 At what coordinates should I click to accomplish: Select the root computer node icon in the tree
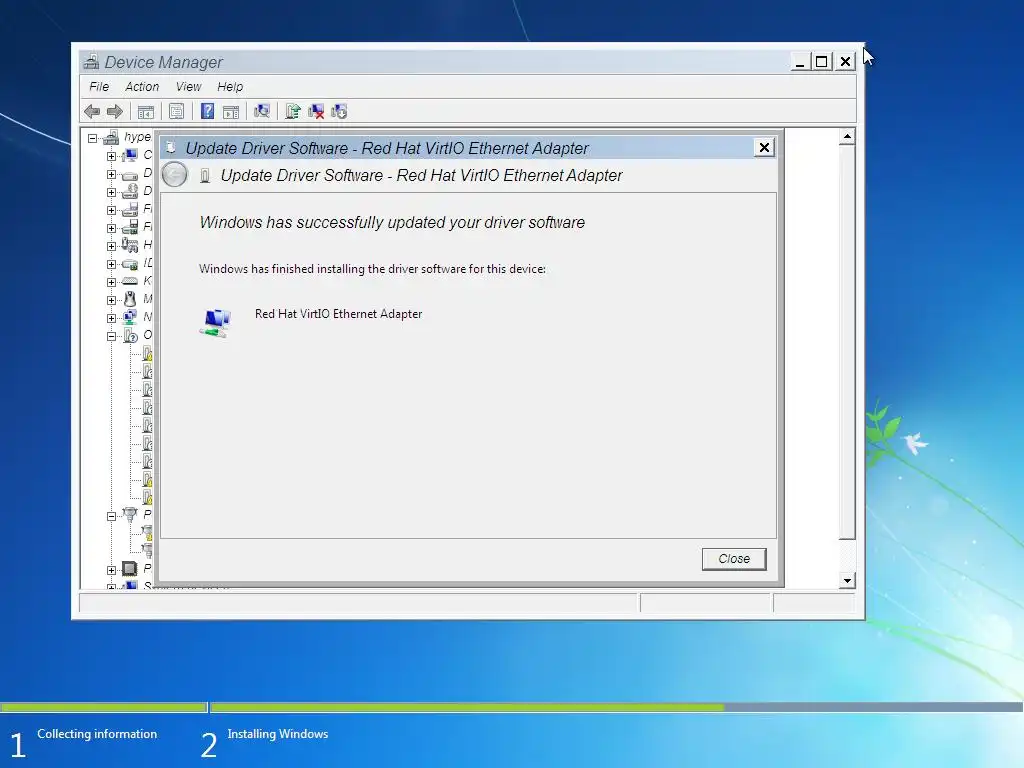pyautogui.click(x=111, y=137)
